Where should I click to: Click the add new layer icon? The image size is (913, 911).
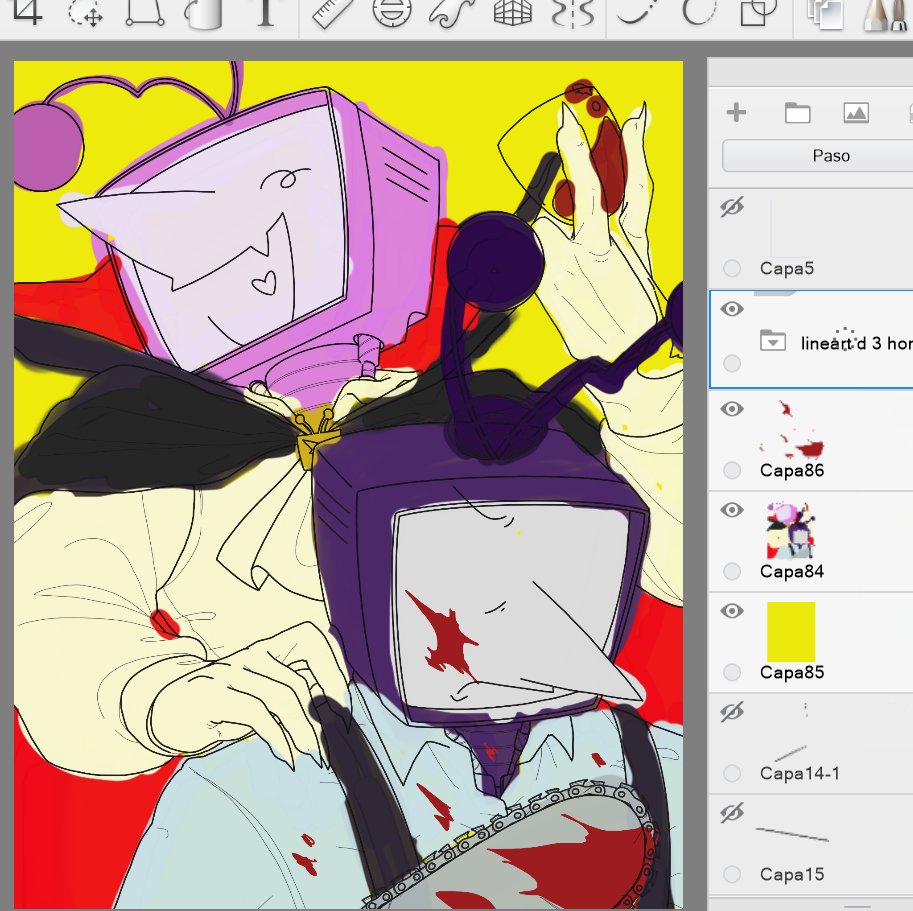[736, 112]
